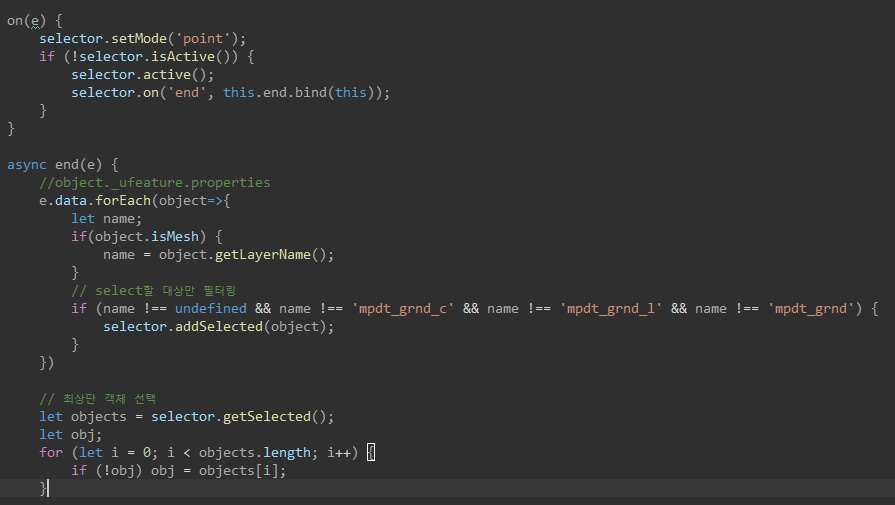Click this.end.bind(this) expression
Screen dimensions: 895x505
(x=299, y=92)
